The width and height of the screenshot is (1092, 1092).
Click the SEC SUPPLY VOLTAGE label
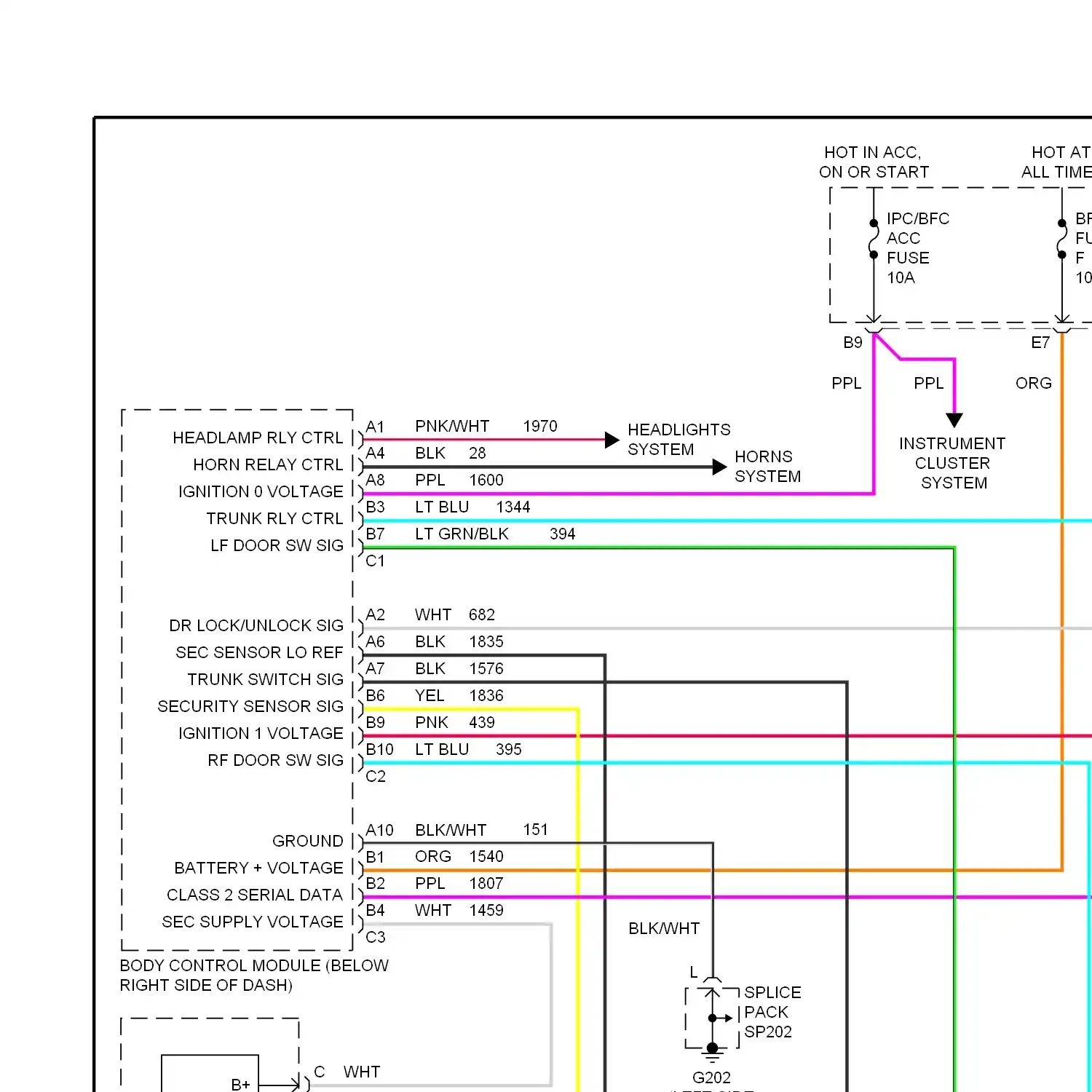(x=252, y=922)
